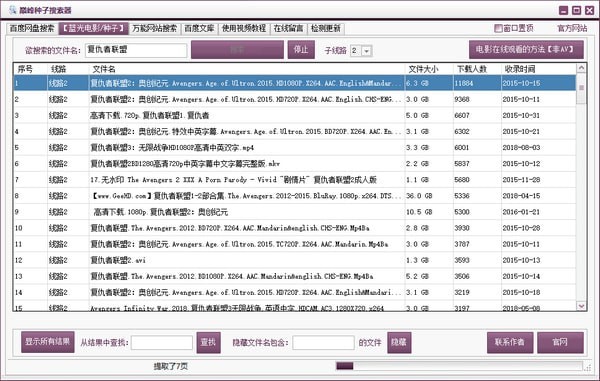Screen dimensions: 600x381
Task: Click the 停止 button
Action: click(x=301, y=50)
